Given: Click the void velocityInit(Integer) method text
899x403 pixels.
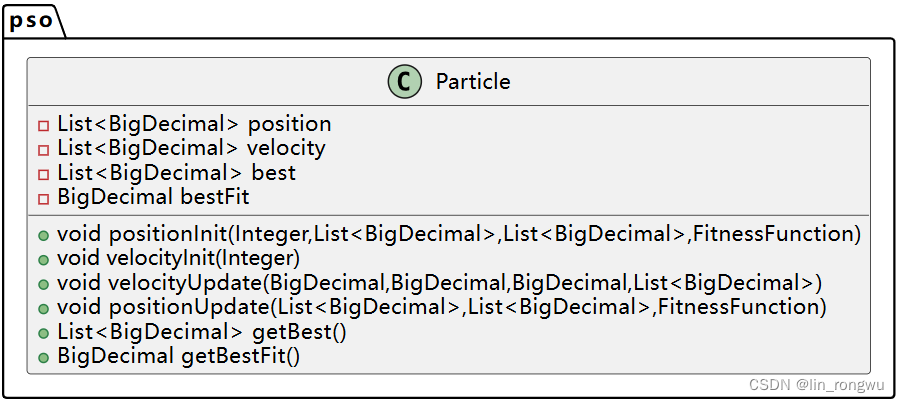Looking at the screenshot, I should (x=178, y=259).
